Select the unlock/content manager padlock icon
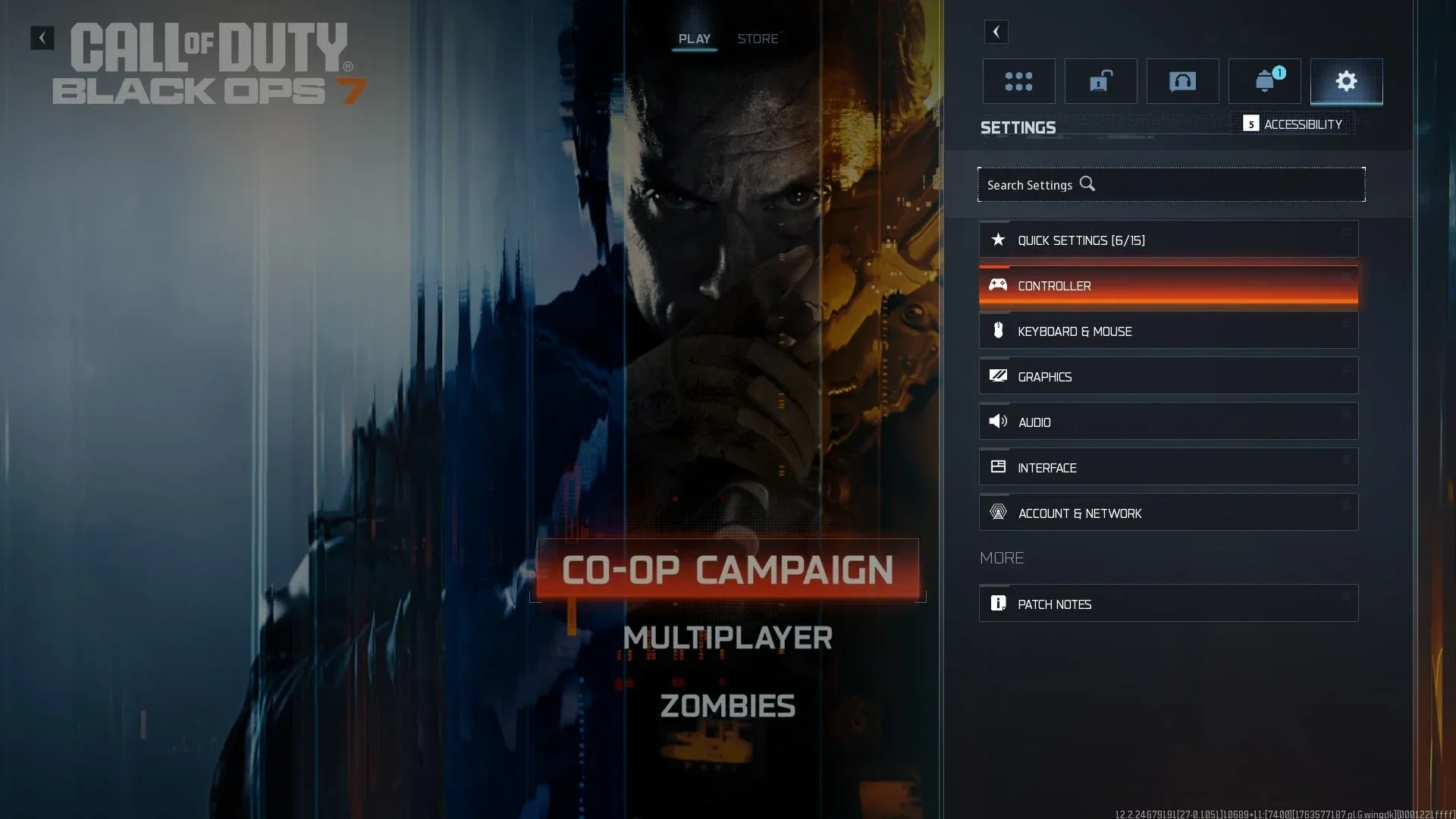The width and height of the screenshot is (1456, 819). [x=1100, y=81]
